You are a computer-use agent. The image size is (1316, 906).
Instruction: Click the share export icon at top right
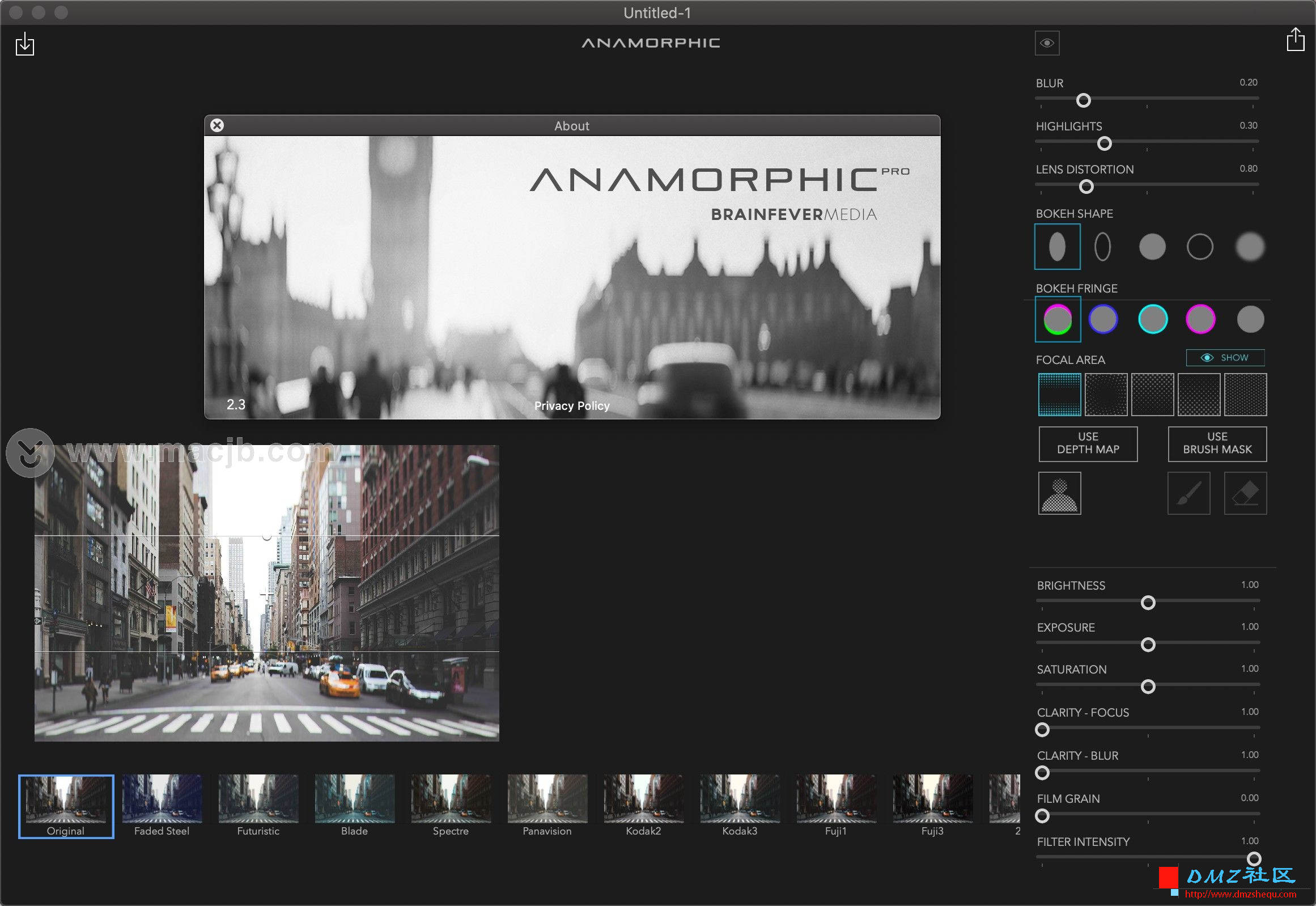[1295, 40]
